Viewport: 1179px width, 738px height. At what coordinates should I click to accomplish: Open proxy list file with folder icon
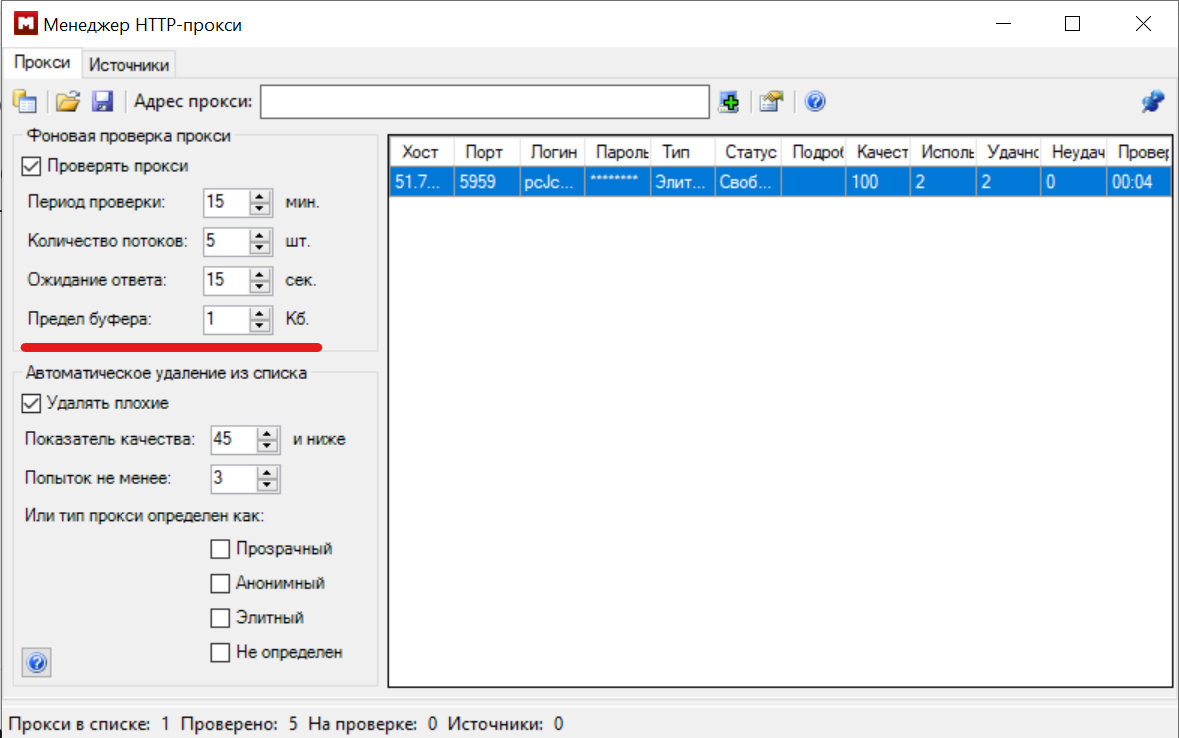(x=67, y=101)
